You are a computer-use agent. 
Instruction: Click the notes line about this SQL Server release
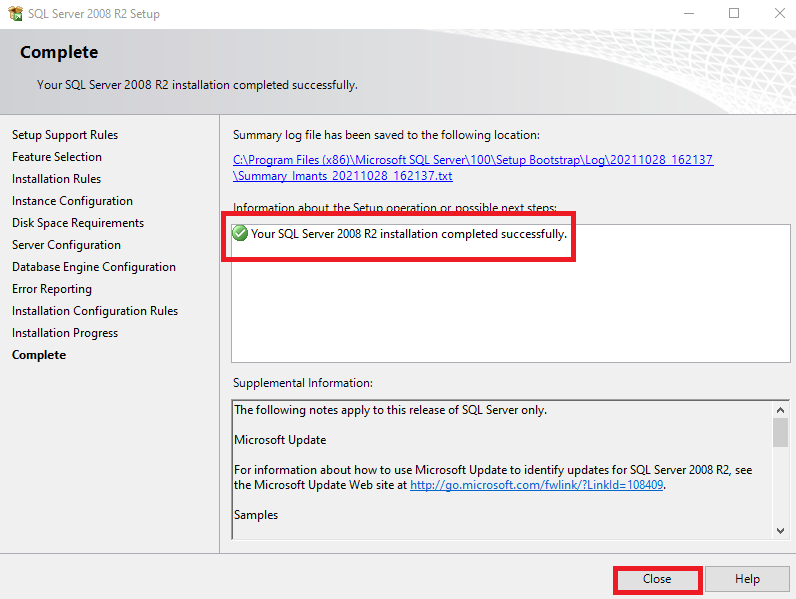pos(390,410)
